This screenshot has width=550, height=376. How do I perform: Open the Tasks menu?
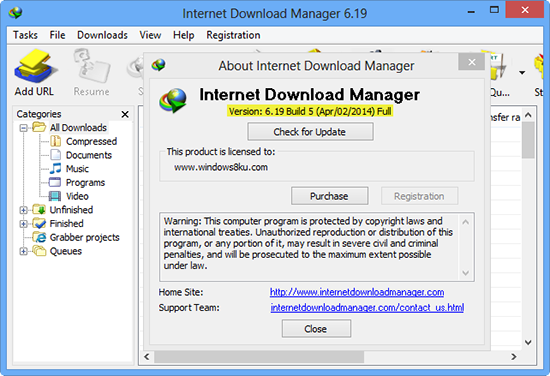[x=25, y=35]
